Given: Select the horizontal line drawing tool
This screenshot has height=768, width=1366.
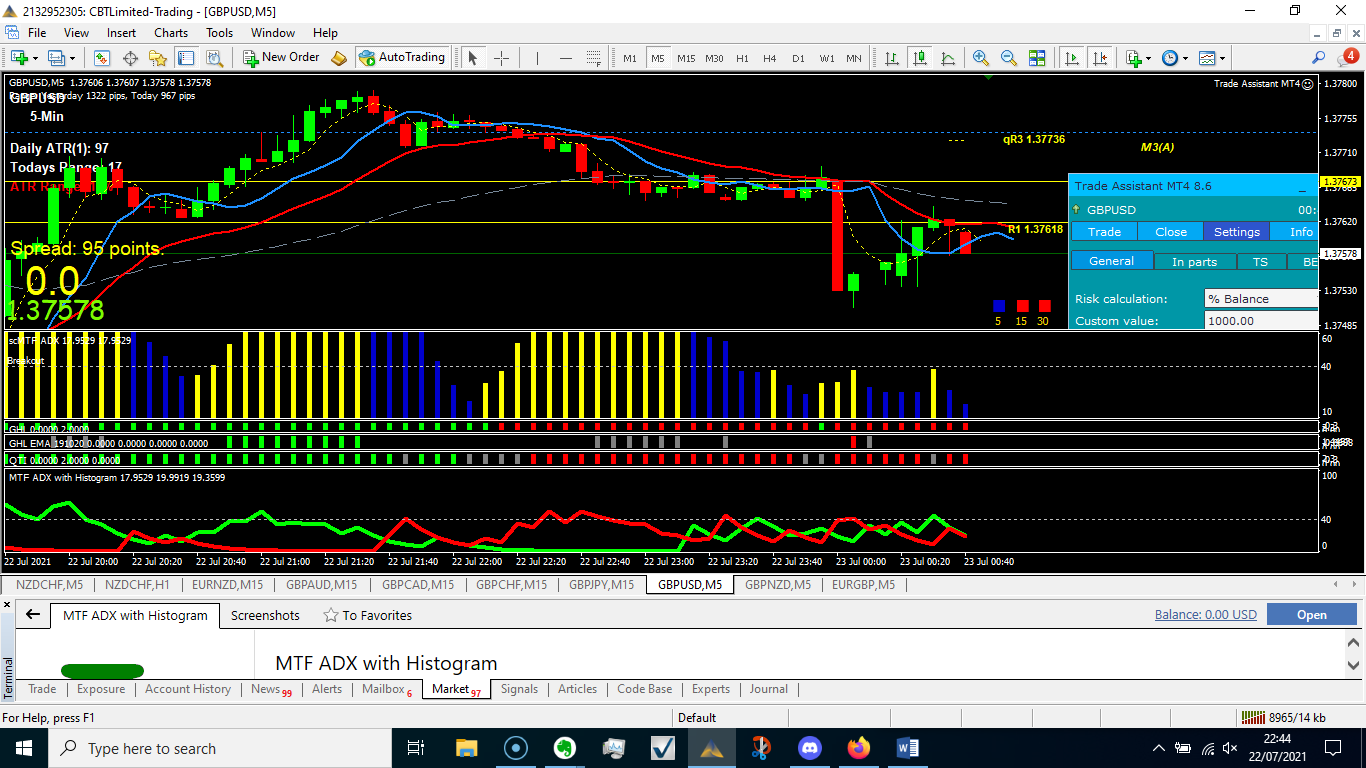Looking at the screenshot, I should click(565, 58).
